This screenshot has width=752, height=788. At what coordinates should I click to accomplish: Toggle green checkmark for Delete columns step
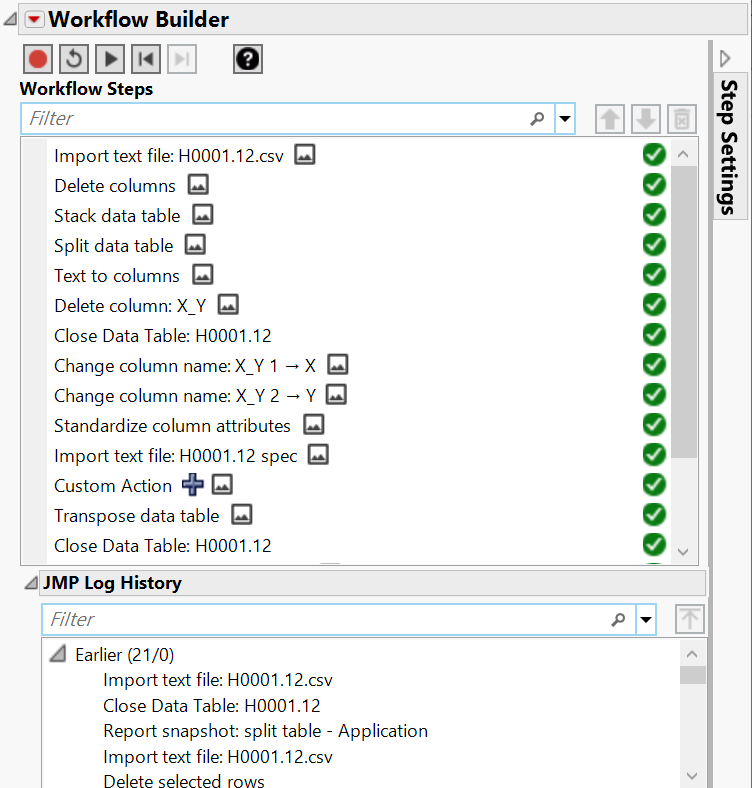pos(654,185)
